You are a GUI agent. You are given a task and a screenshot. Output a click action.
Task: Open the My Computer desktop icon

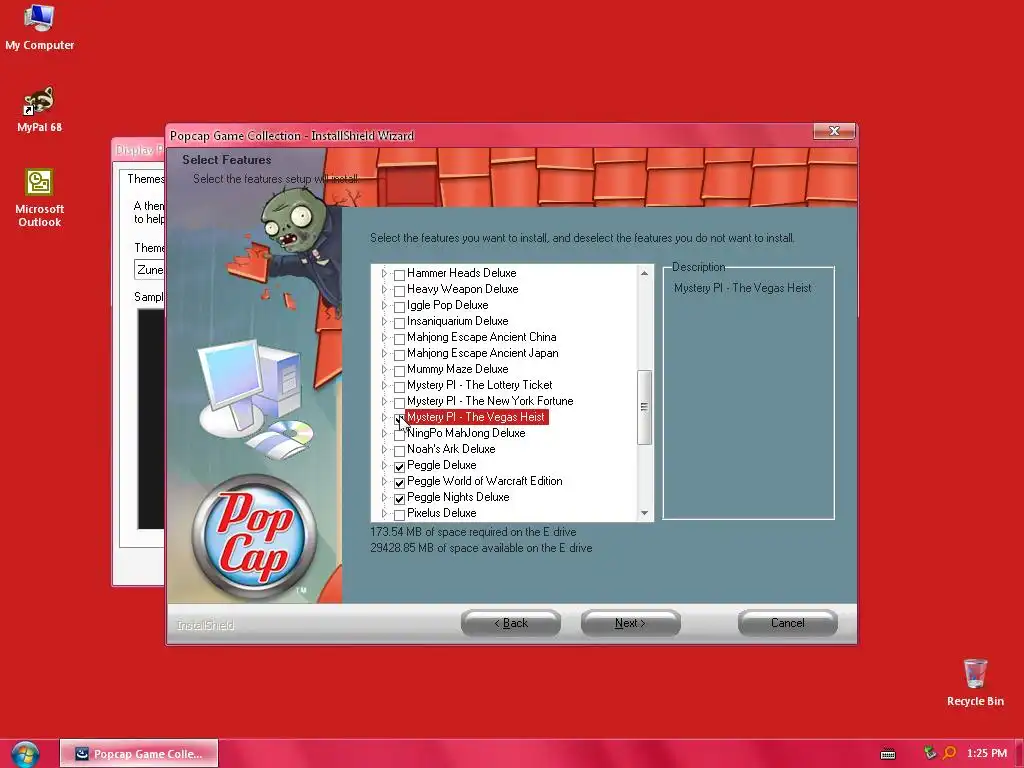(39, 27)
